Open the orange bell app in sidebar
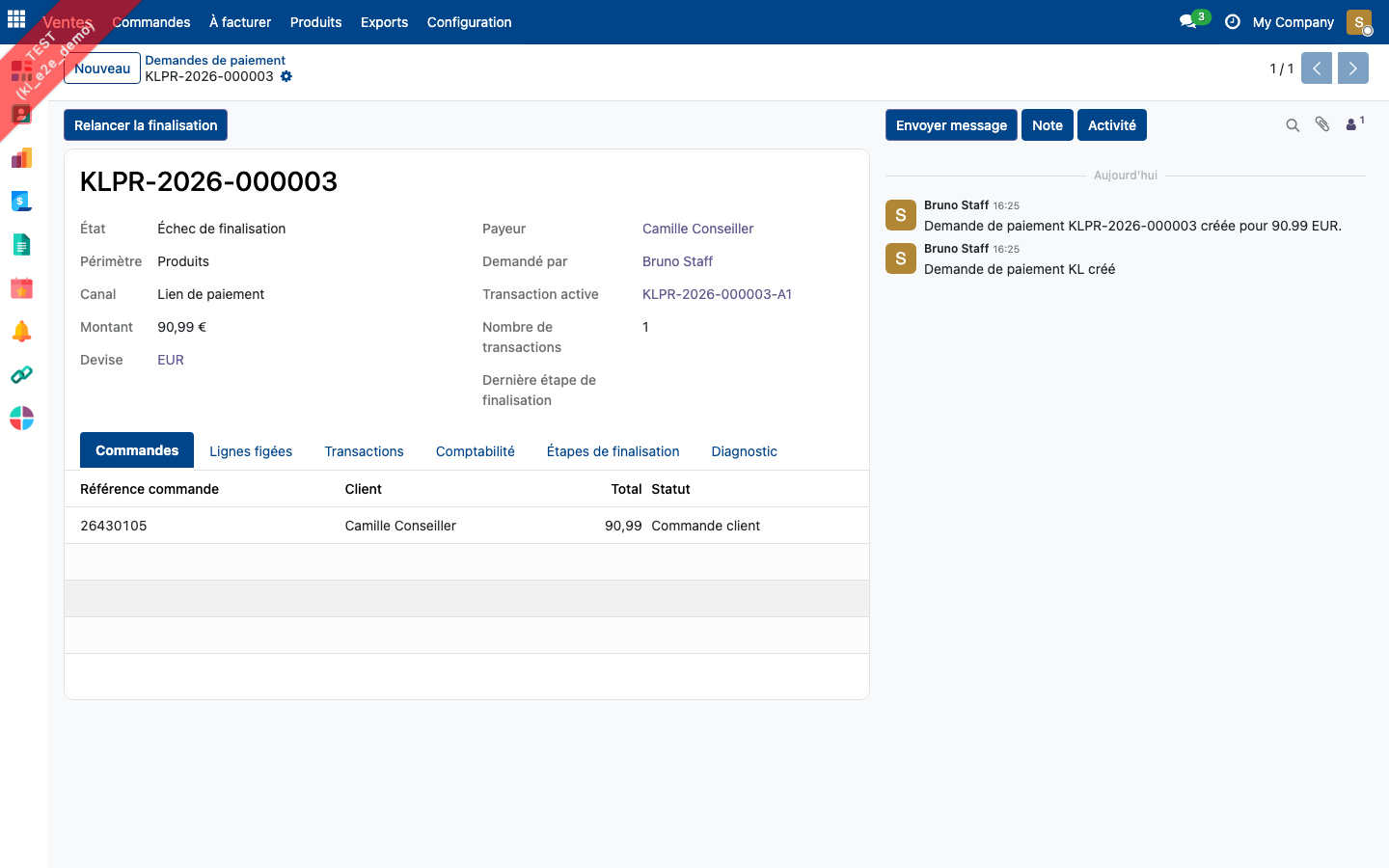This screenshot has height=868, width=1389. click(21, 332)
